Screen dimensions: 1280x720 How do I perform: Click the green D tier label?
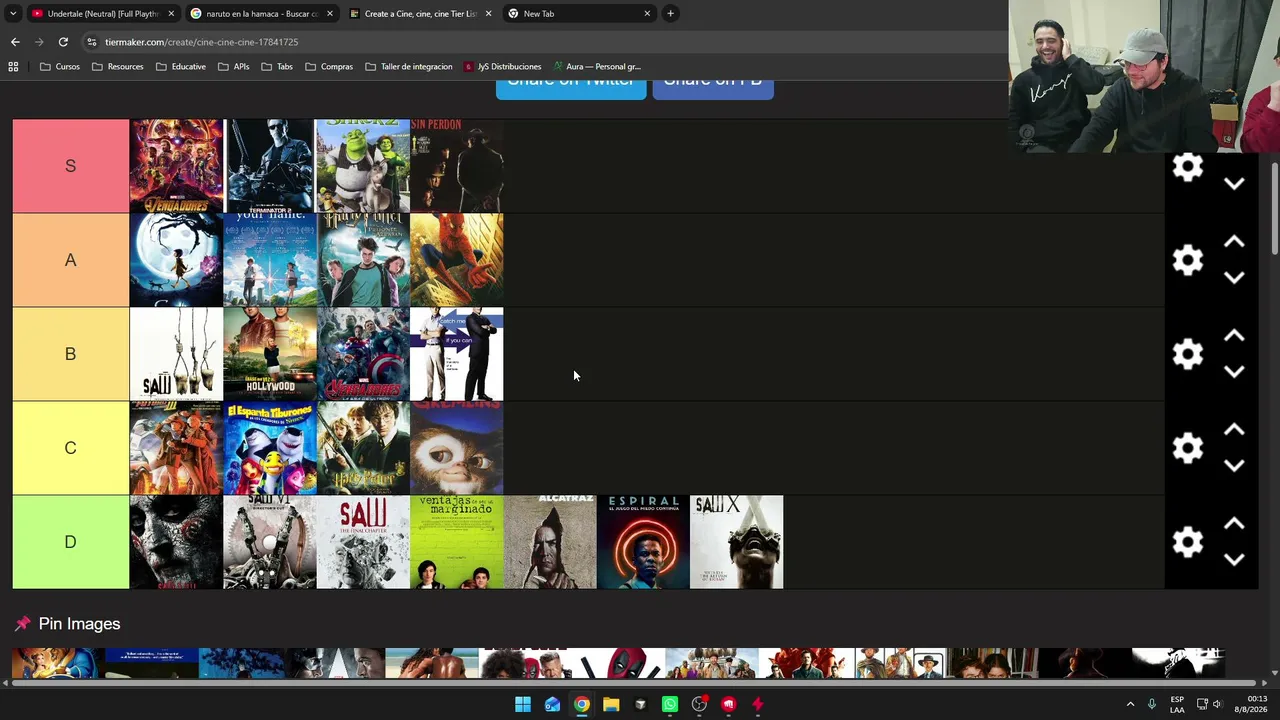(70, 542)
